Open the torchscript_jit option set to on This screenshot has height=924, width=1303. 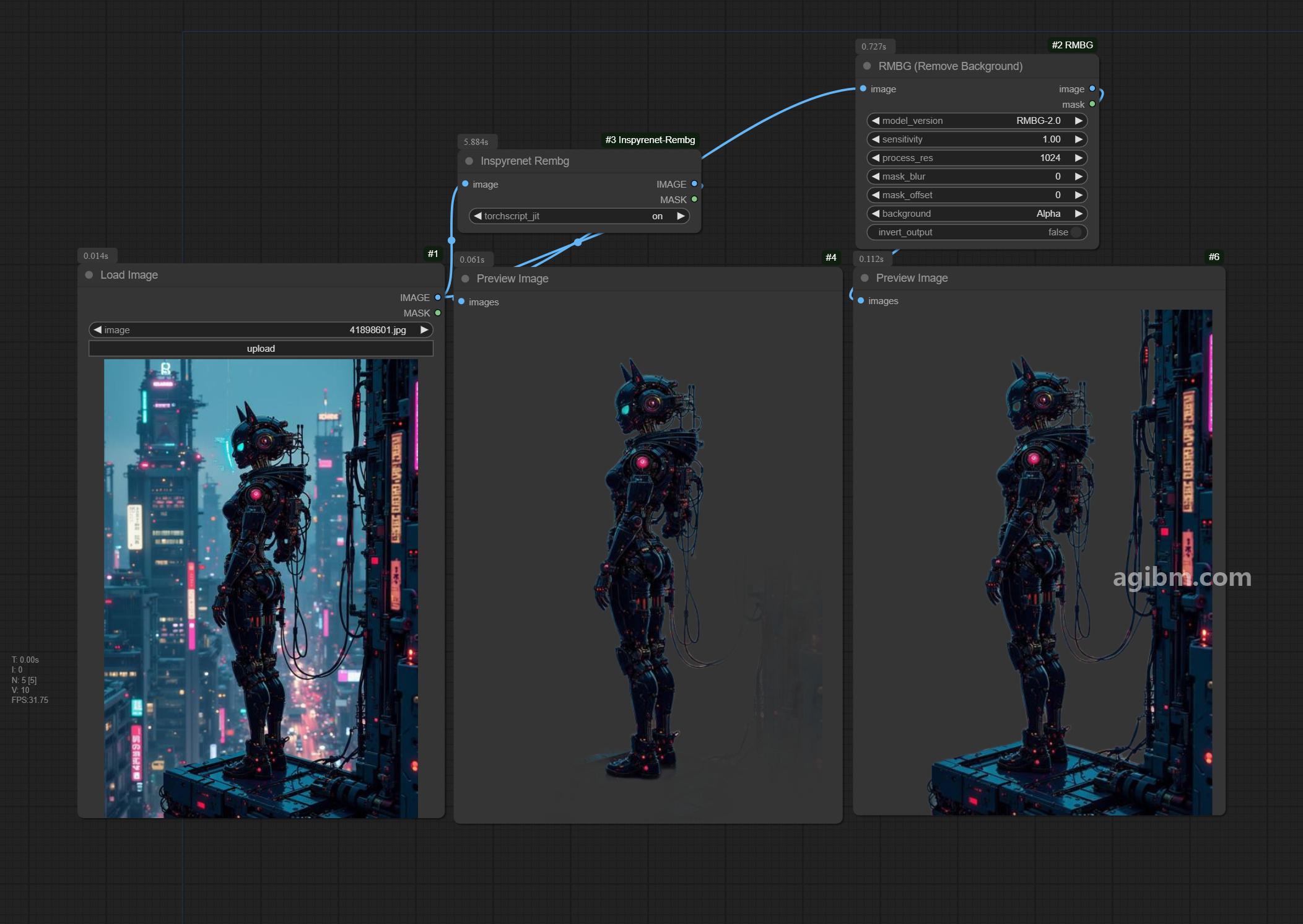tap(579, 216)
